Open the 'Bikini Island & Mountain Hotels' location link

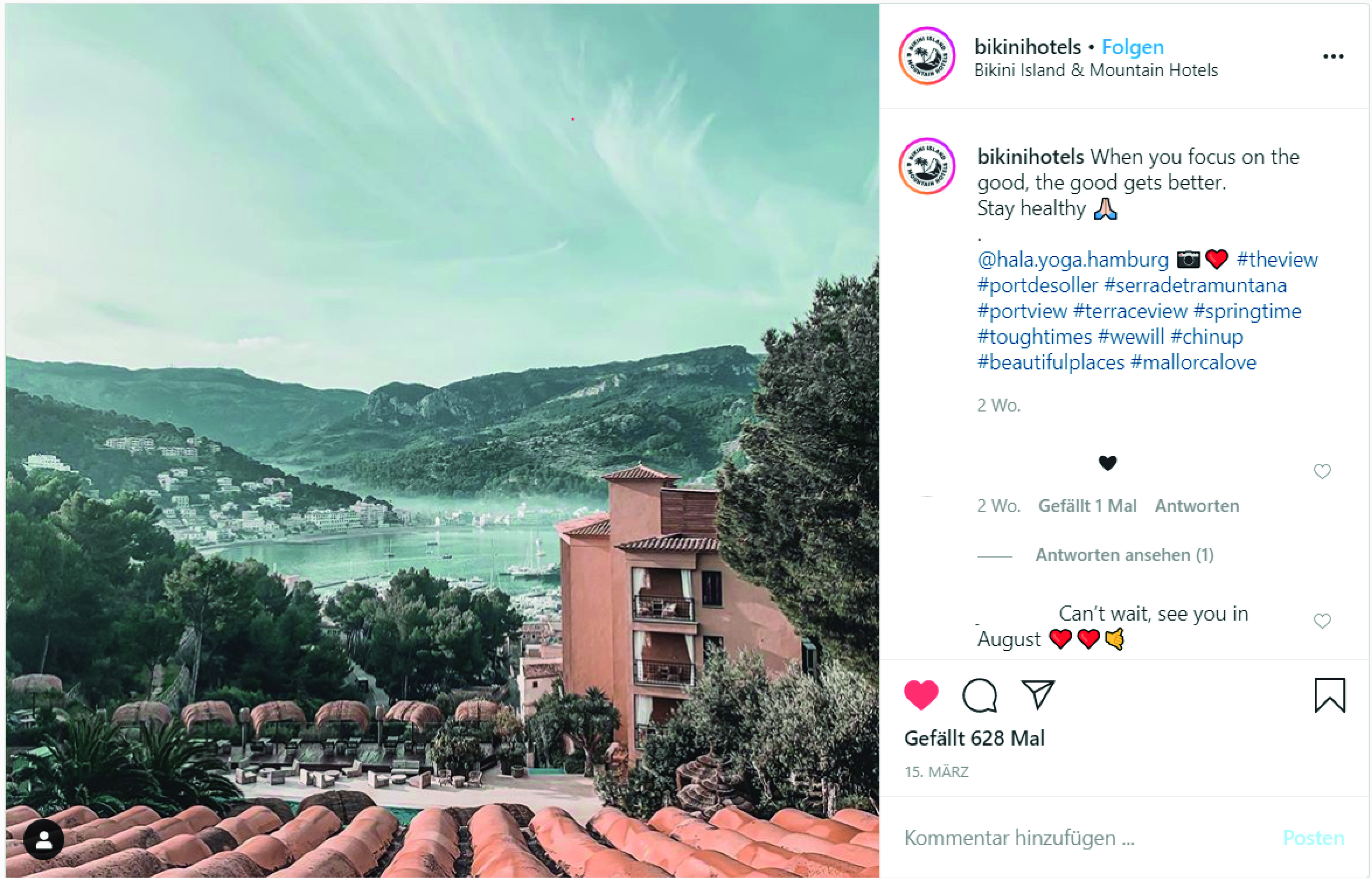[1096, 70]
